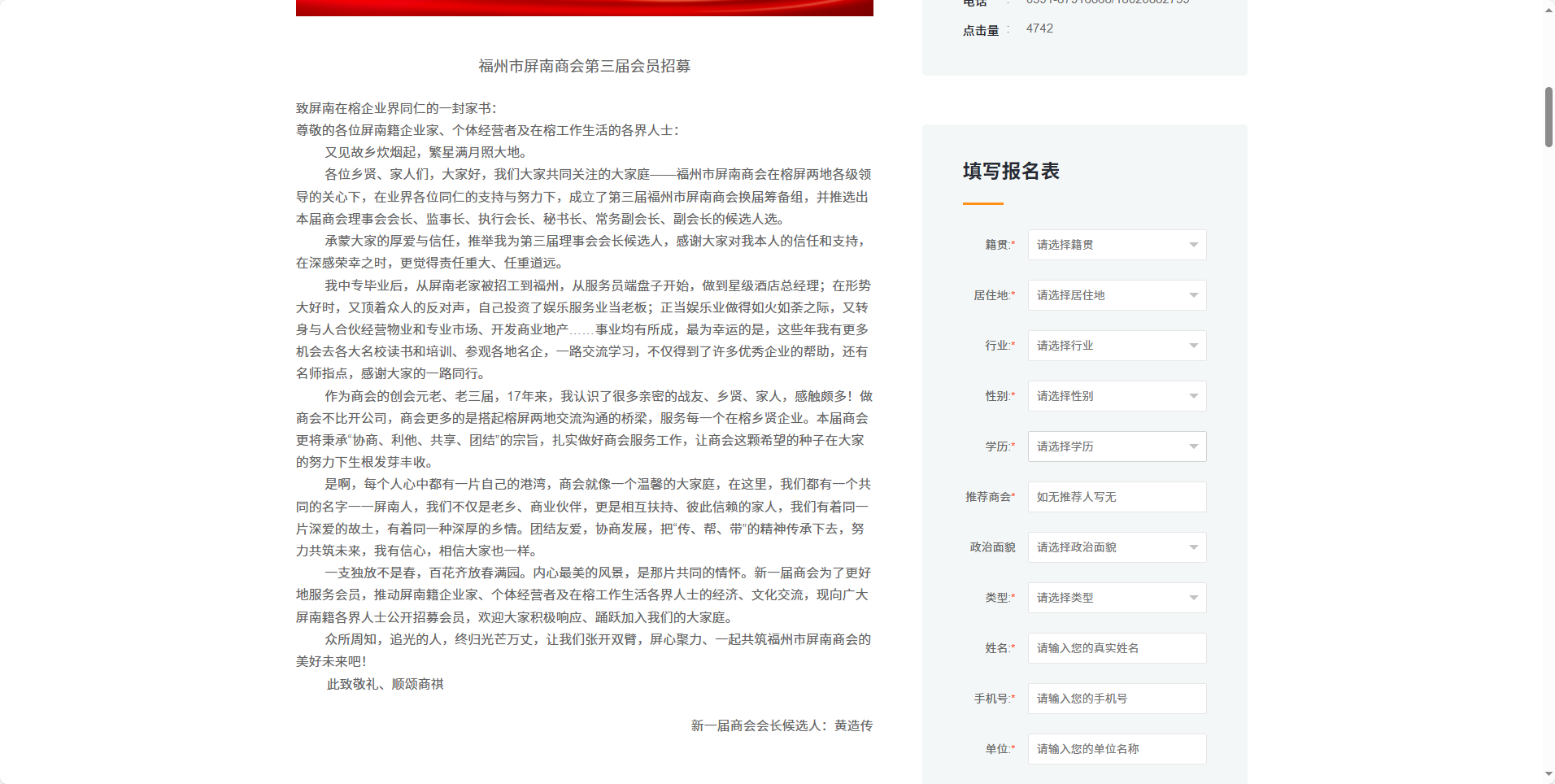Expand the 类型 dropdown (请选择类型)
1555x784 pixels.
[x=1117, y=598]
